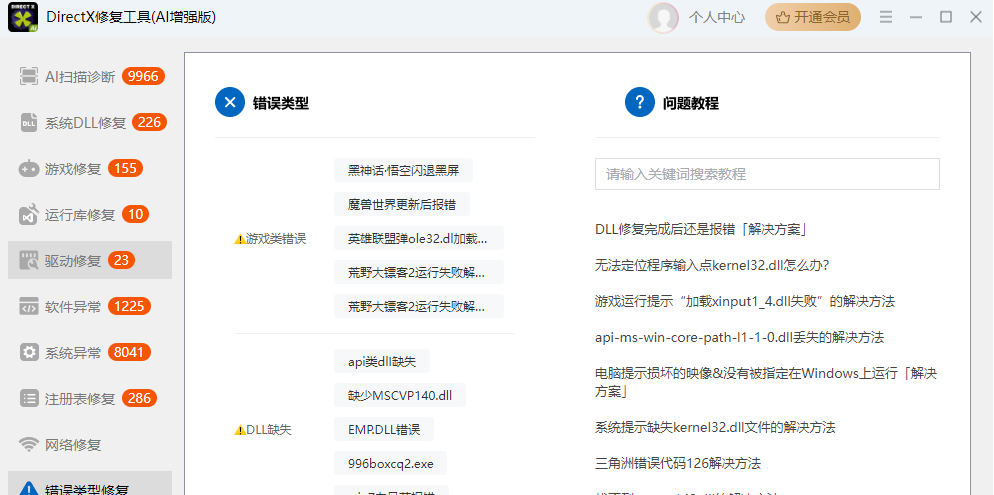
Task: Click the 运行库修复 icon
Action: 29,215
